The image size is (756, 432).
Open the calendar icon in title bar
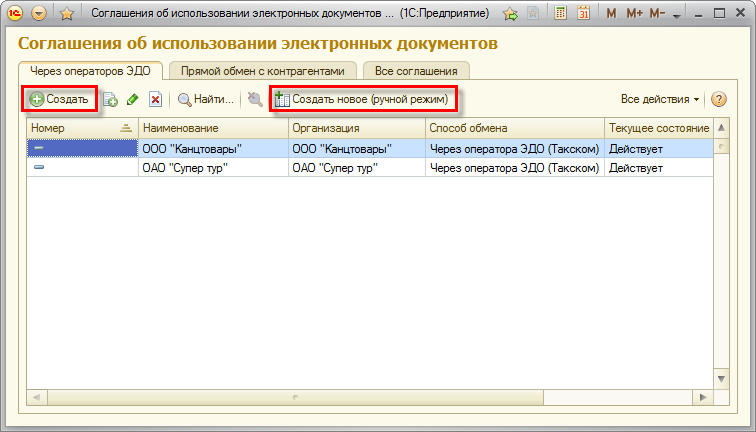click(583, 13)
